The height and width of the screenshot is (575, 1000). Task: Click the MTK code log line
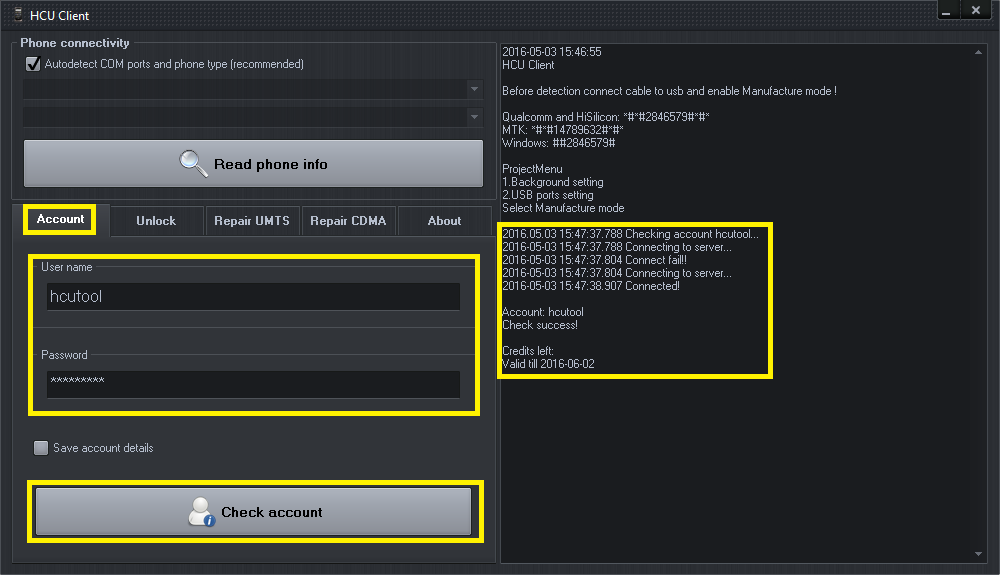[x=562, y=130]
